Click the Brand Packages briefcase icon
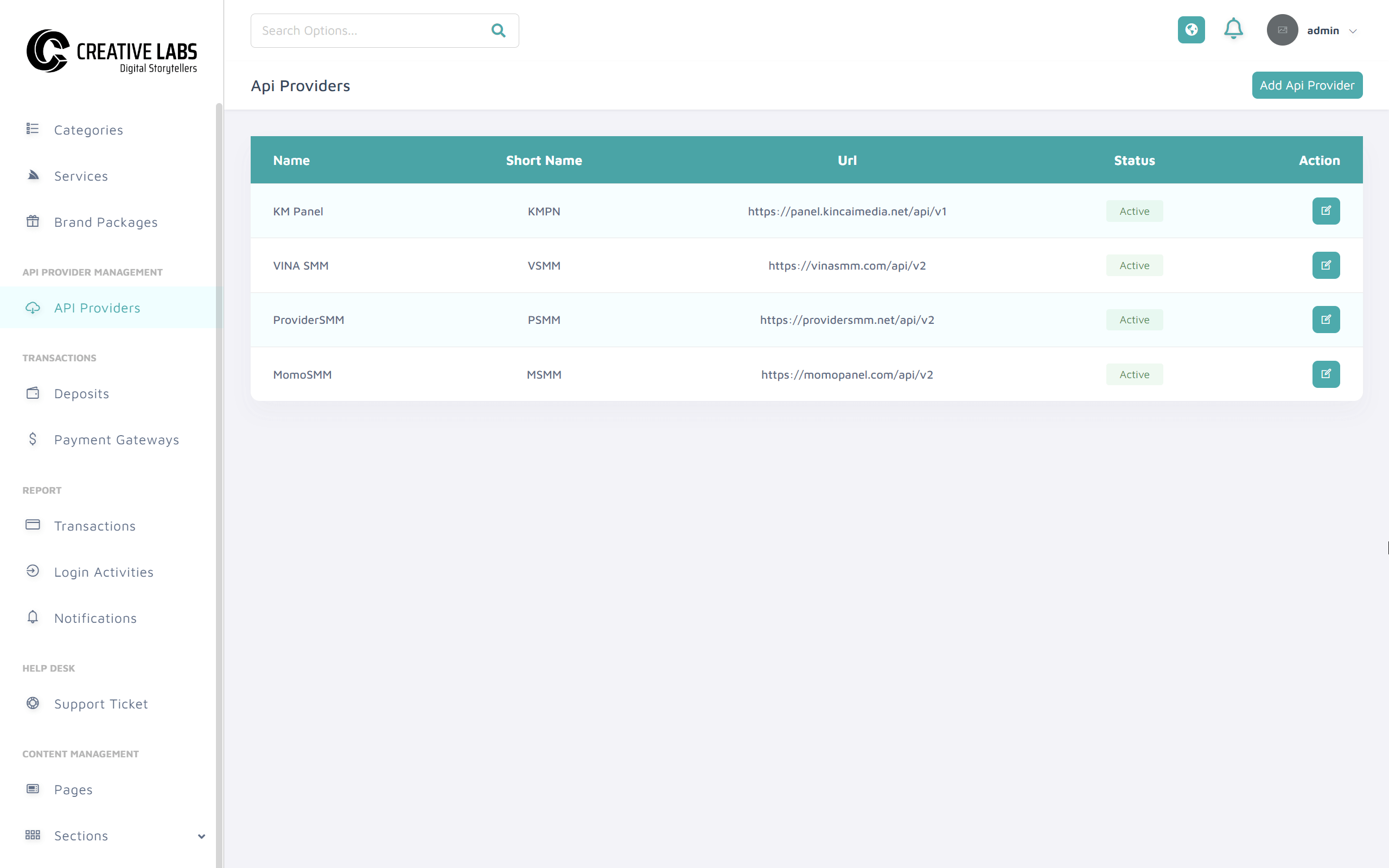 33,221
